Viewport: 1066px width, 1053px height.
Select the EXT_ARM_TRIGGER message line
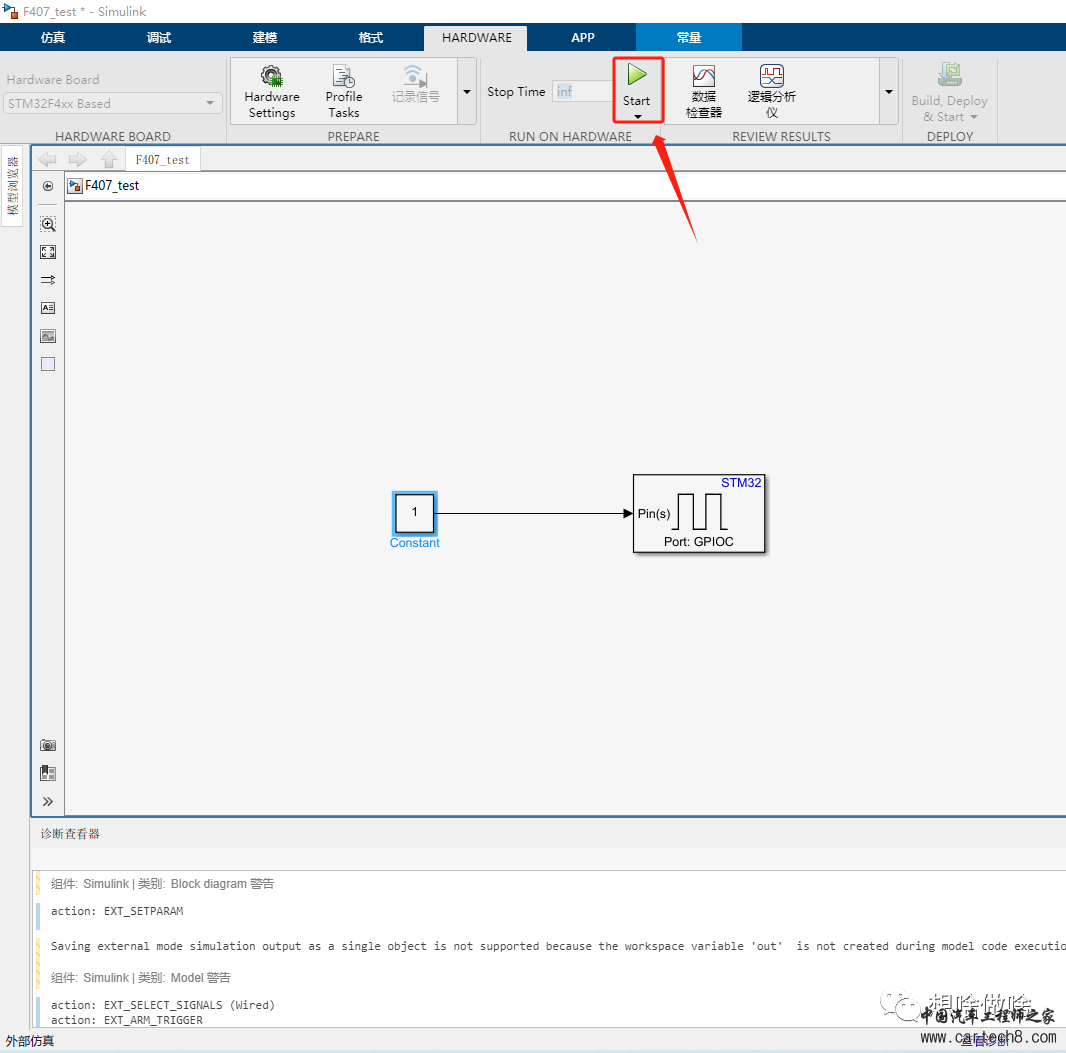click(x=126, y=1020)
